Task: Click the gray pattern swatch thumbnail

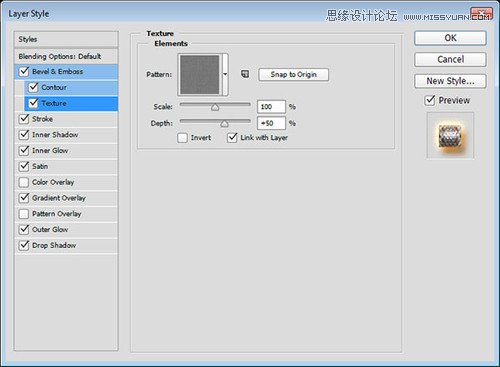Action: pos(200,75)
